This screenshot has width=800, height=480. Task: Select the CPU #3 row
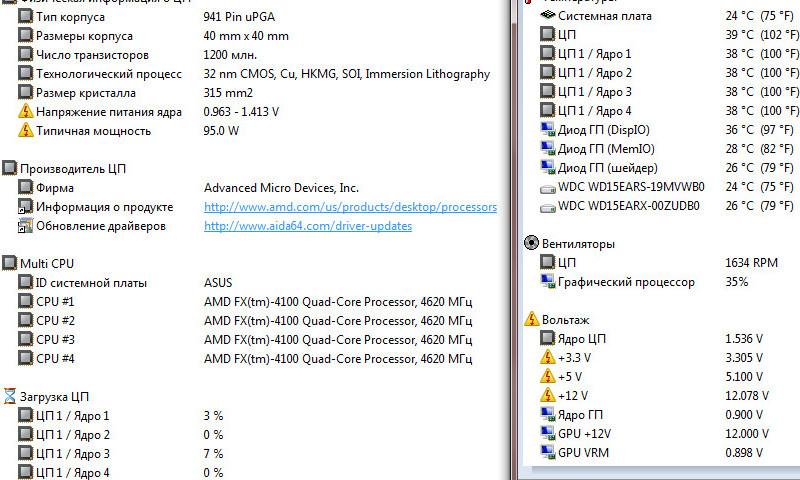(x=55, y=339)
